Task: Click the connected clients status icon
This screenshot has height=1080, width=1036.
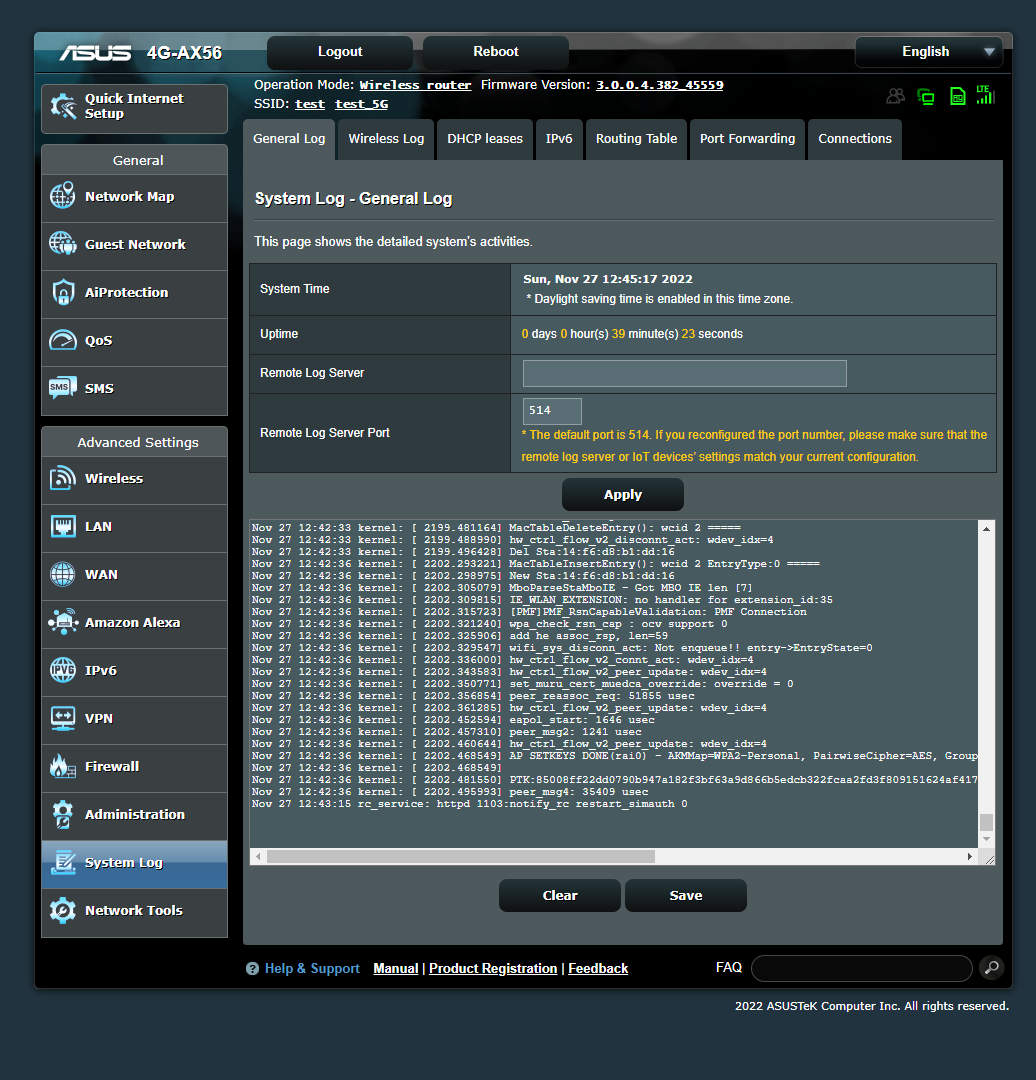Action: pos(926,96)
